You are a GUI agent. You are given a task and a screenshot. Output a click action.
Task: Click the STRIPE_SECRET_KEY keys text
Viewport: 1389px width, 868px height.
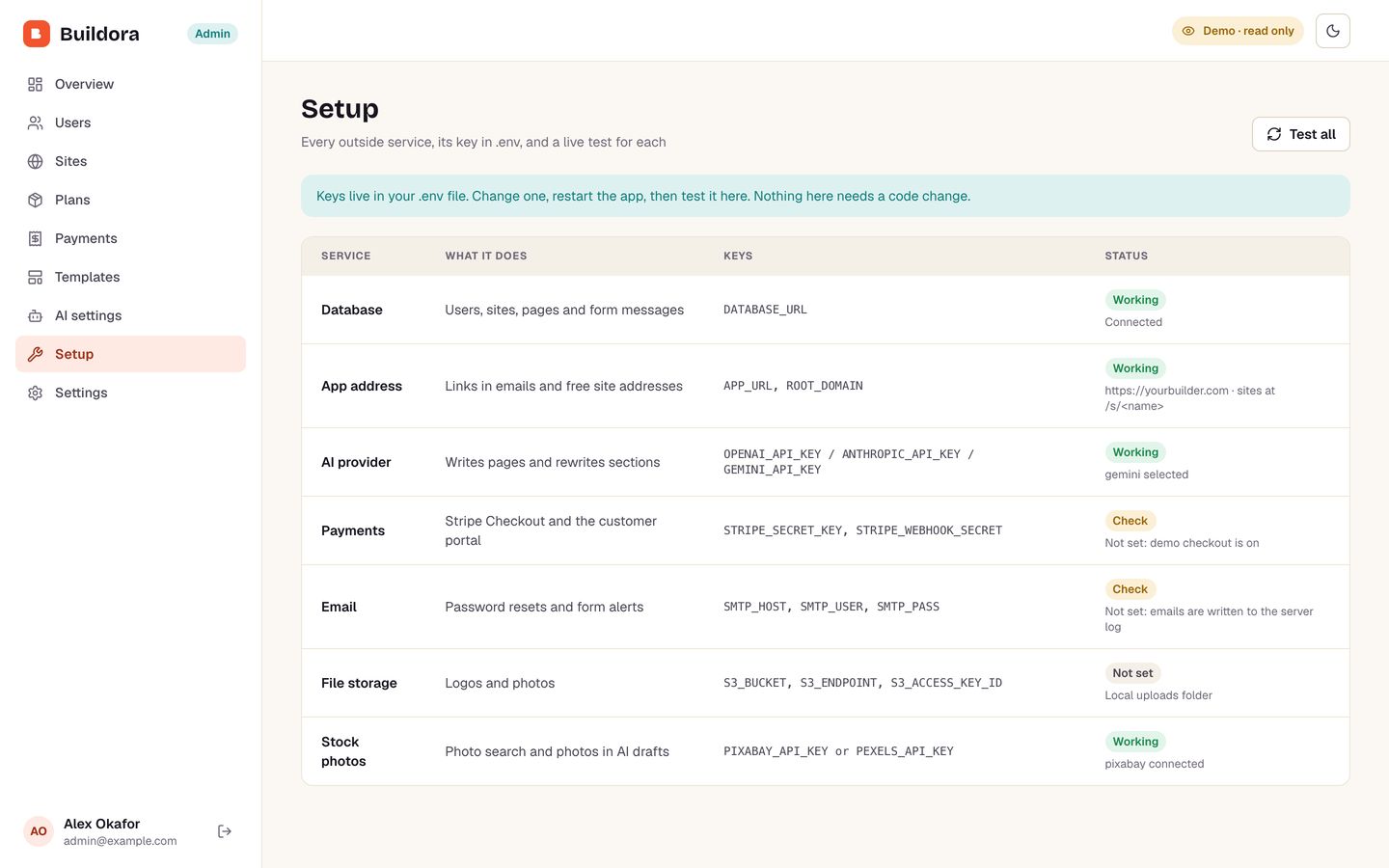(x=862, y=530)
